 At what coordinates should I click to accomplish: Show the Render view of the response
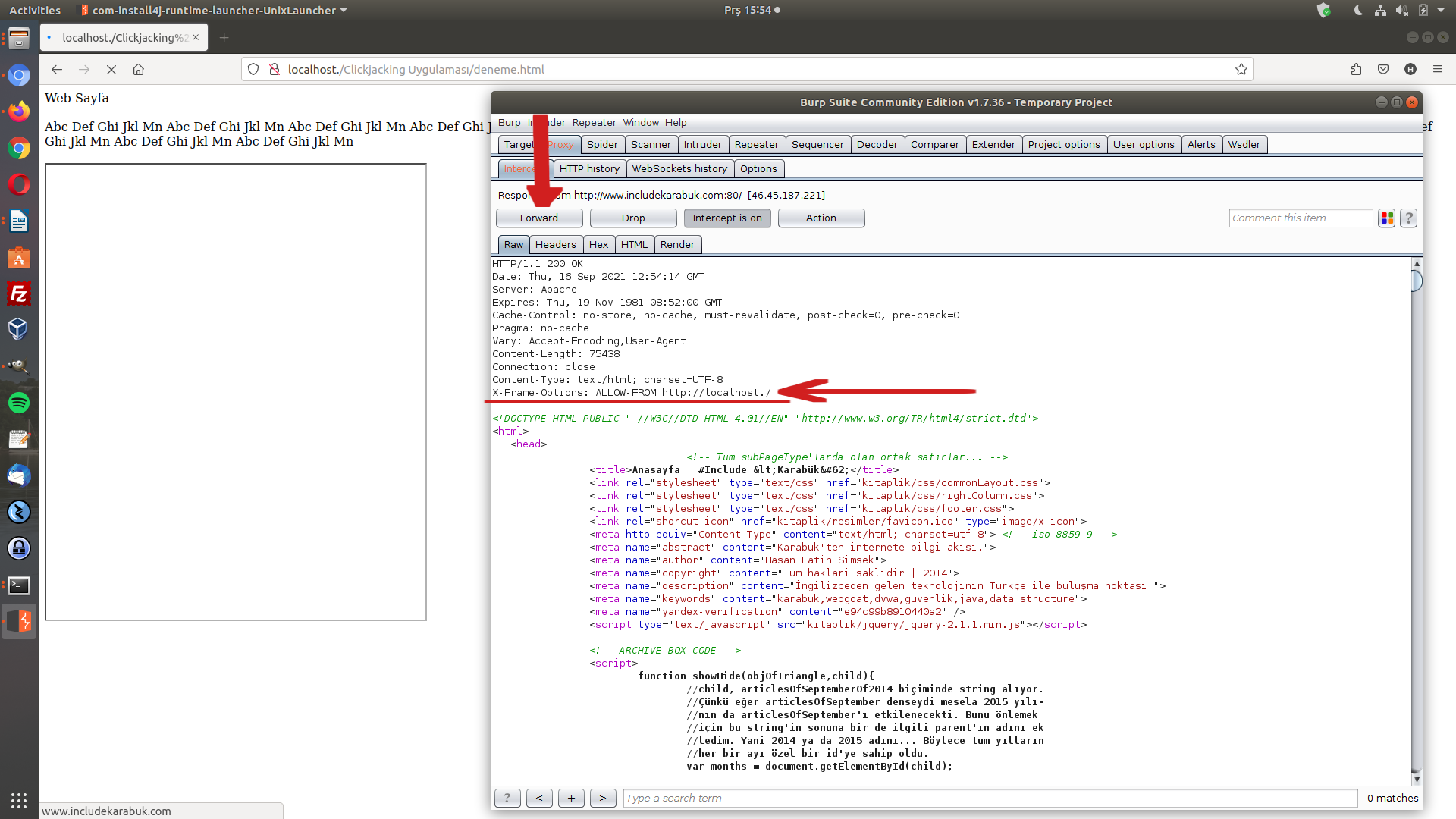pos(677,245)
